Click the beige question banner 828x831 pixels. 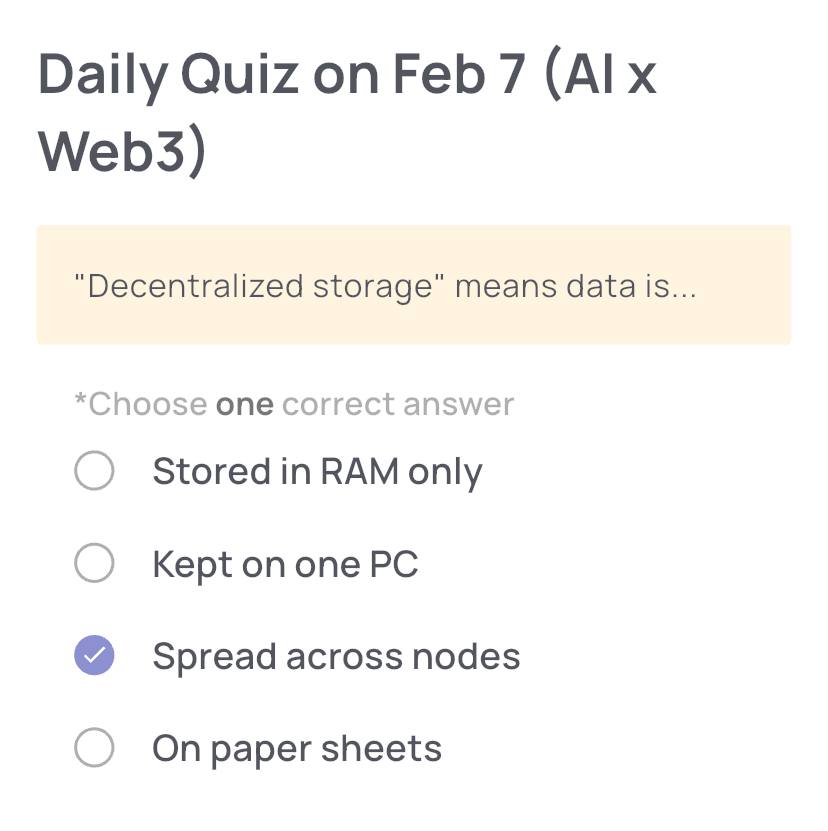point(414,286)
